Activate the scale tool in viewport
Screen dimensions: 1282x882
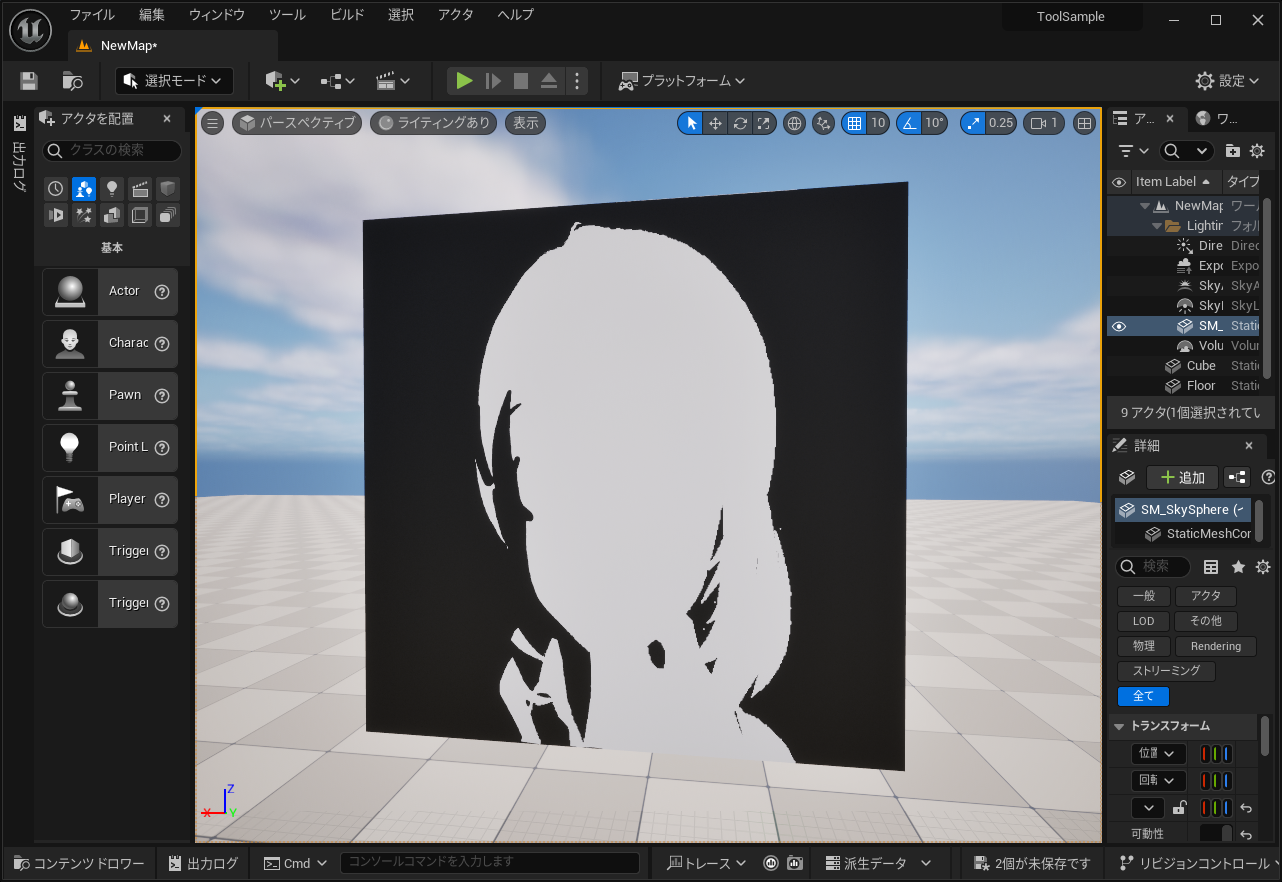763,123
